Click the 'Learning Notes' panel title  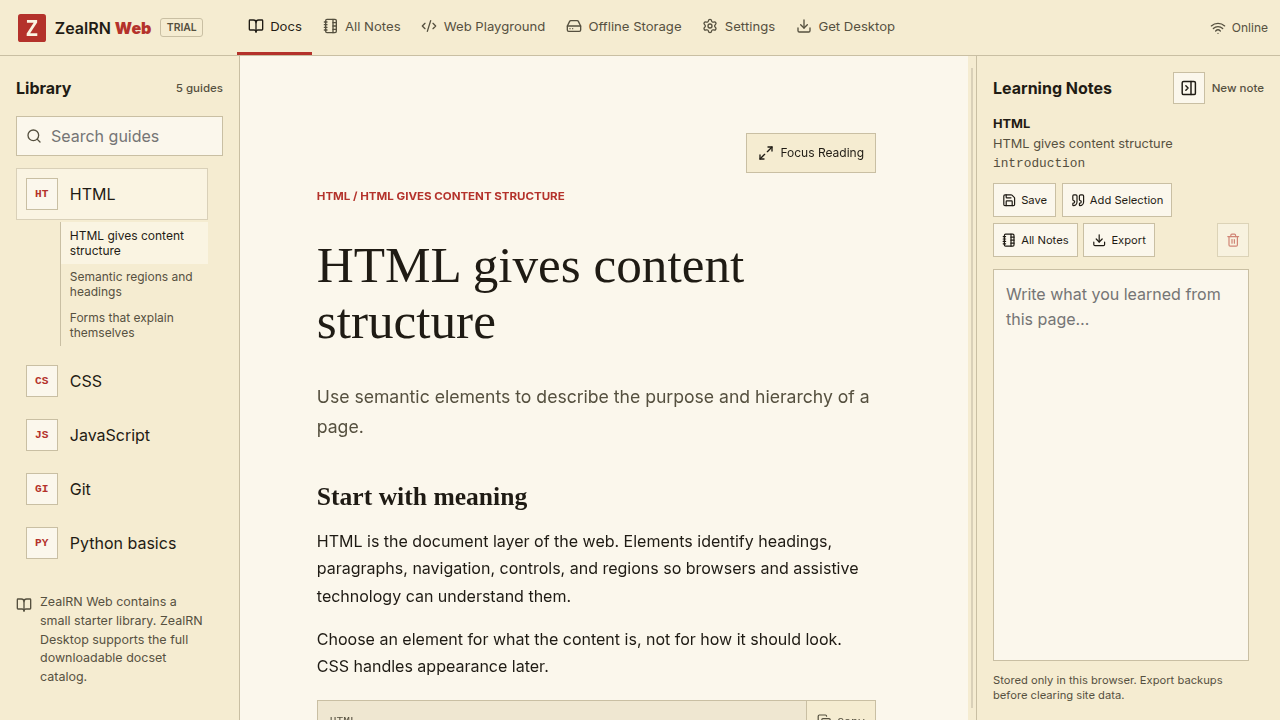click(1052, 88)
